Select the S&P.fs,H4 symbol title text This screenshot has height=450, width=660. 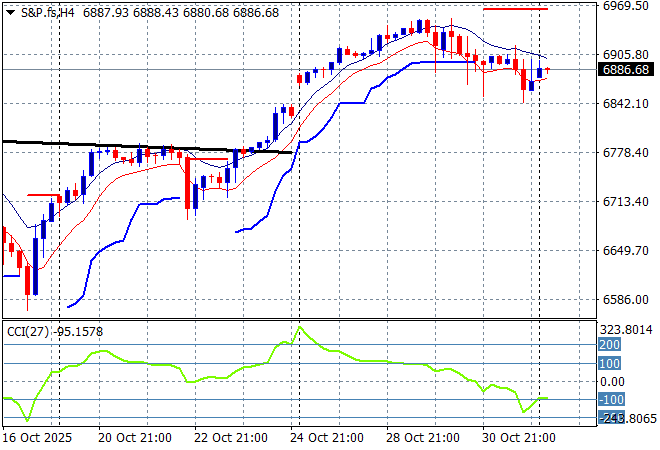(48, 13)
